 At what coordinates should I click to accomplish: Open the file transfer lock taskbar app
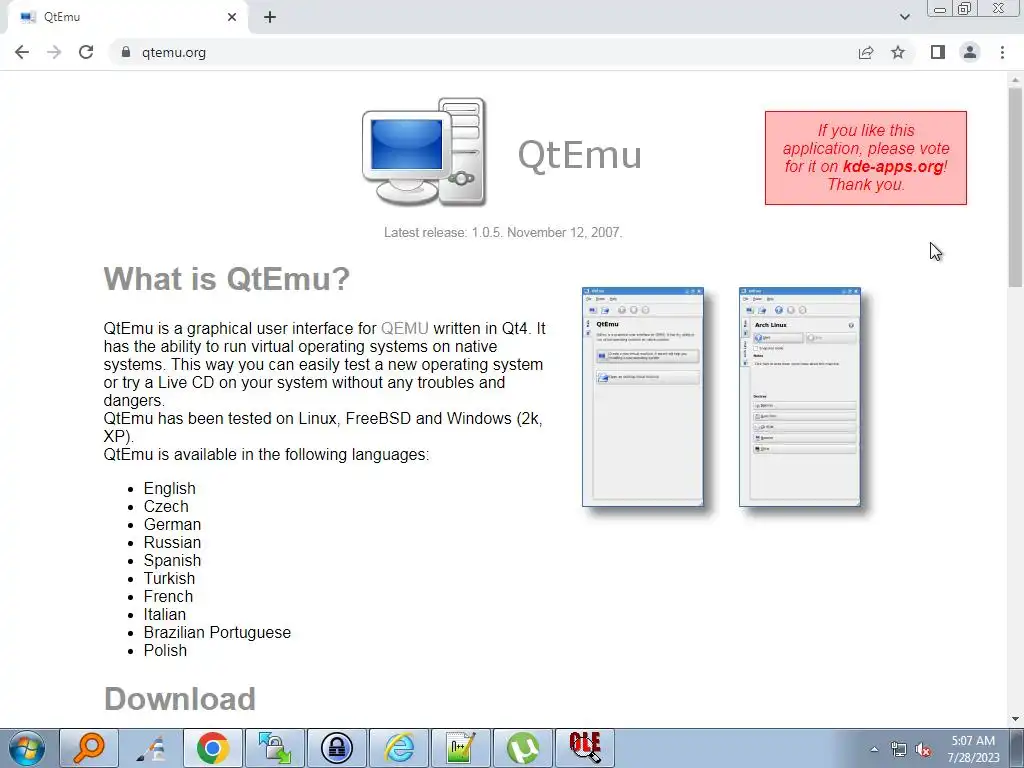275,748
